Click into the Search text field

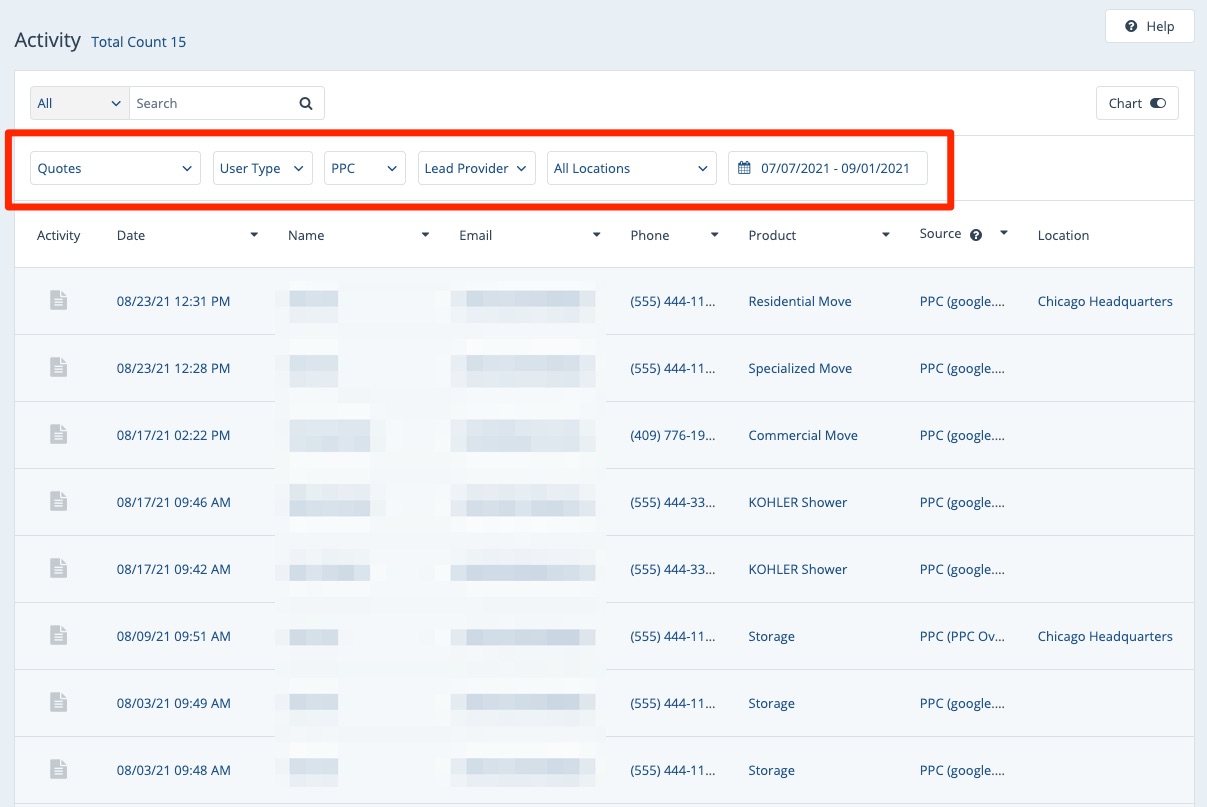point(213,103)
